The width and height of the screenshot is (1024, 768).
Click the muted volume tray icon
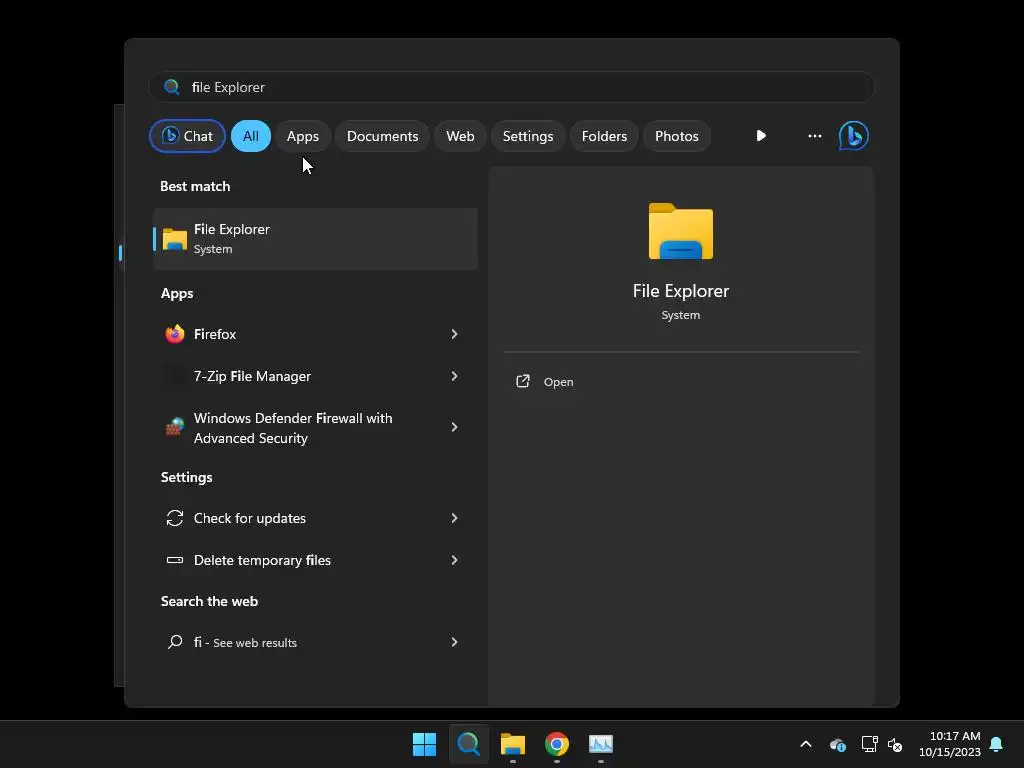[895, 744]
